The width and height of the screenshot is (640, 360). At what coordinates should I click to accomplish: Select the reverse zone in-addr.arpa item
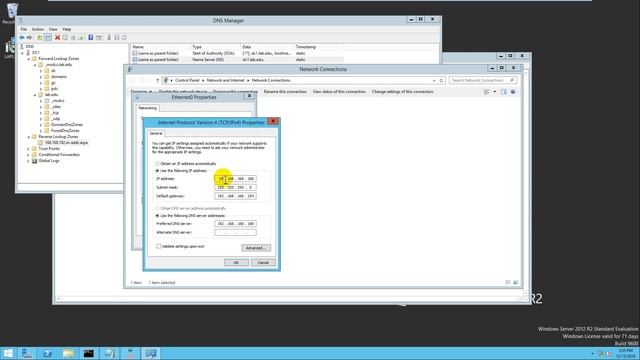[66, 143]
